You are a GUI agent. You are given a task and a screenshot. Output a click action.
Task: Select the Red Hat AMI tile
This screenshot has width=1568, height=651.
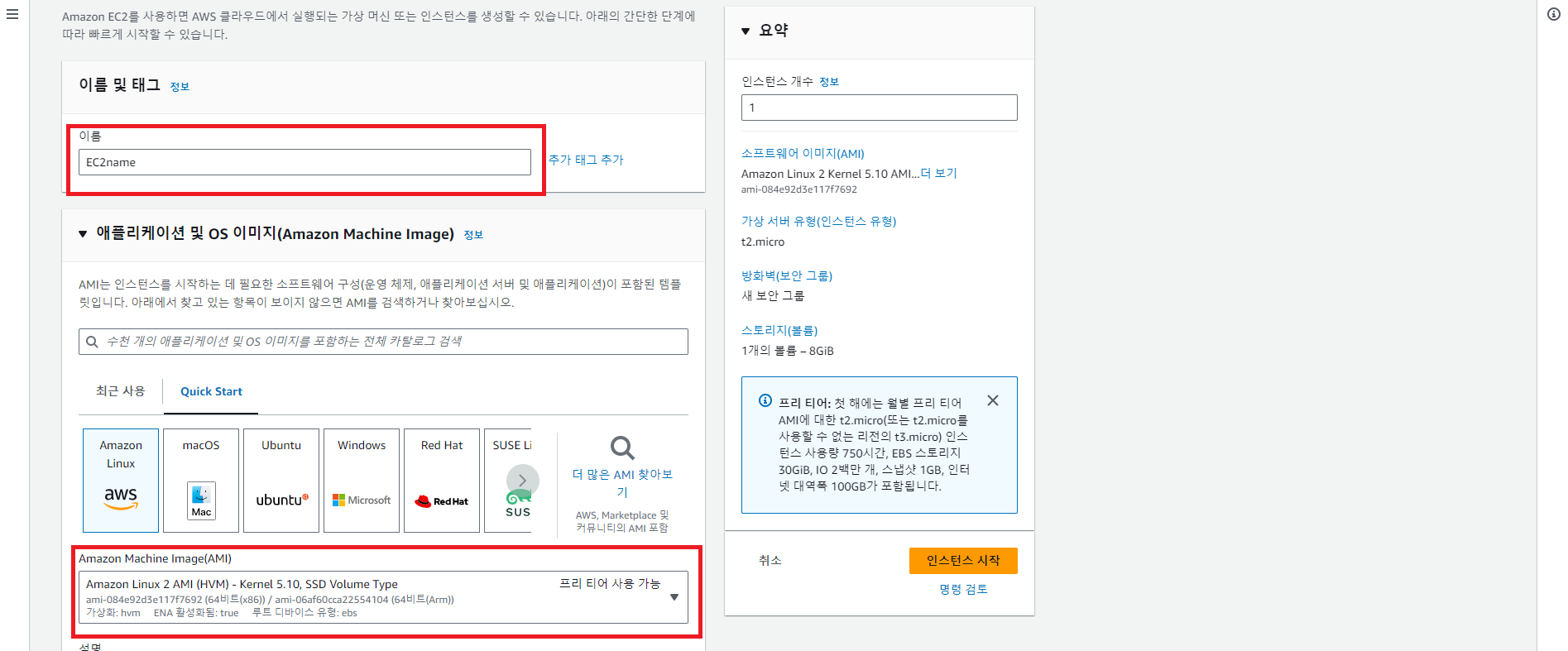point(442,481)
